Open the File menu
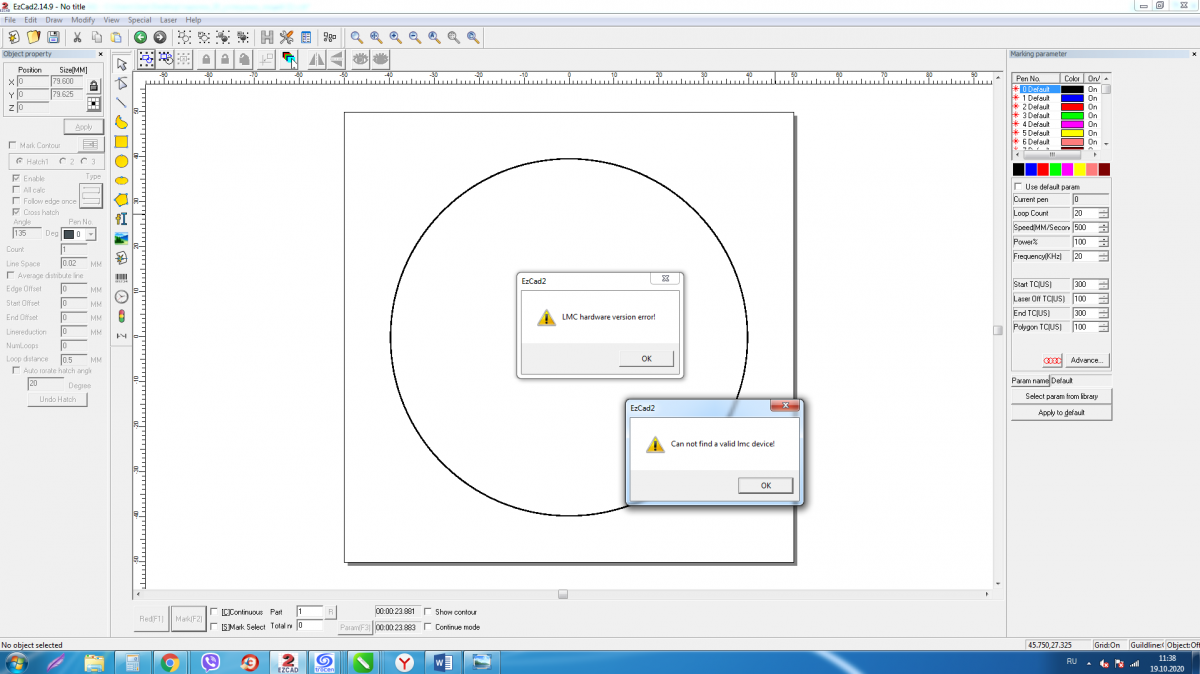1200x674 pixels. point(10,20)
